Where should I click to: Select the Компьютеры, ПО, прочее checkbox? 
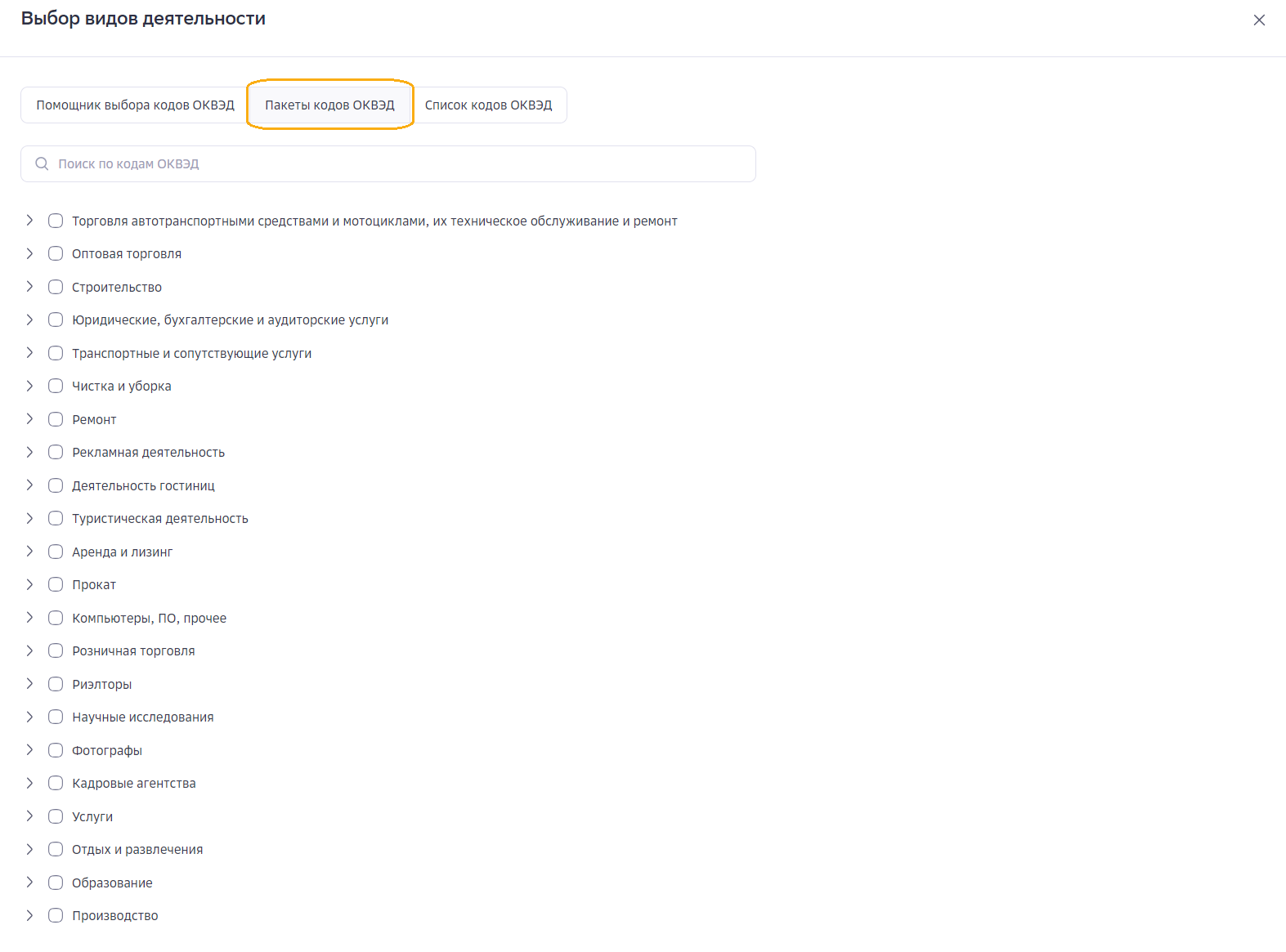(x=56, y=618)
